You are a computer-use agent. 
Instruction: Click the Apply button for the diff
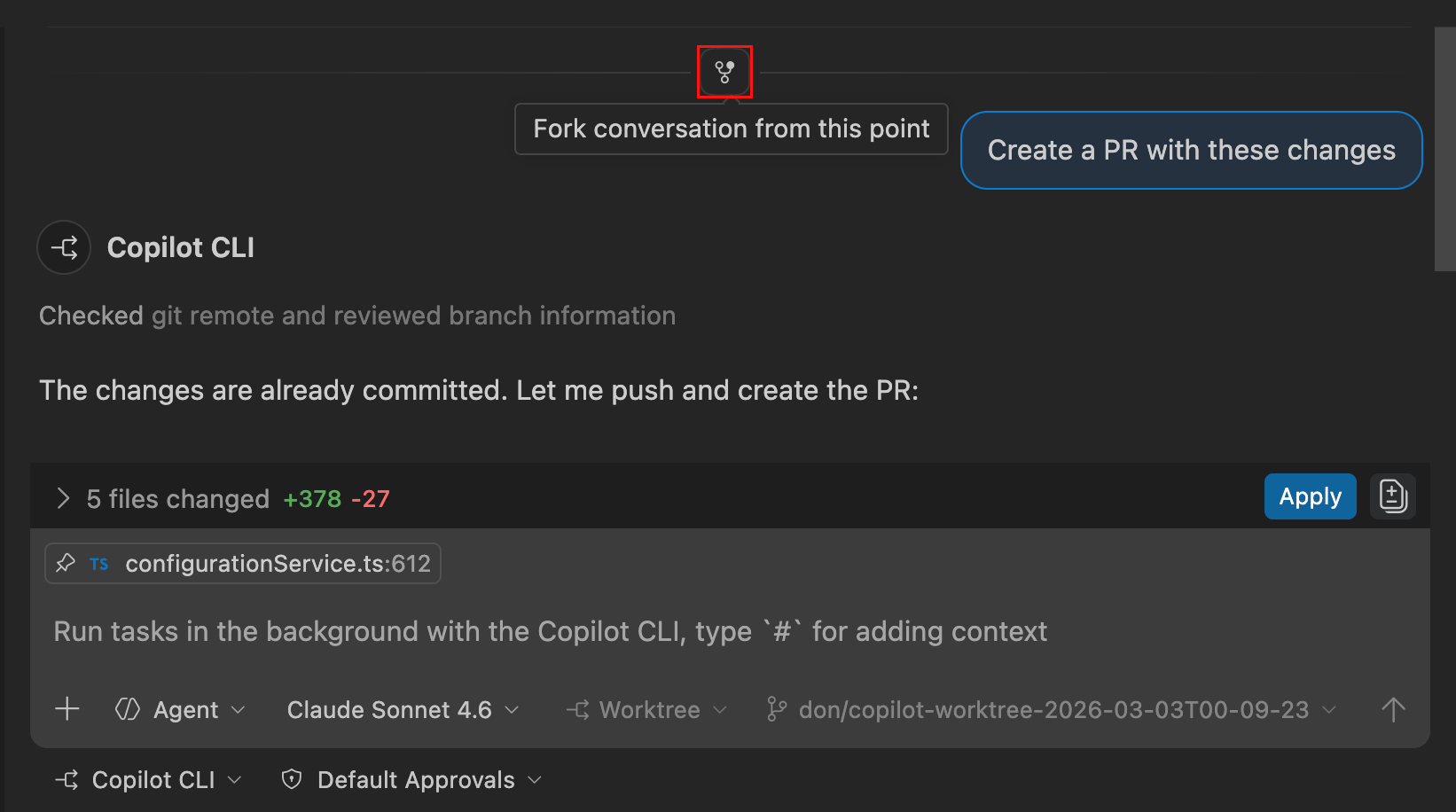(1310, 496)
